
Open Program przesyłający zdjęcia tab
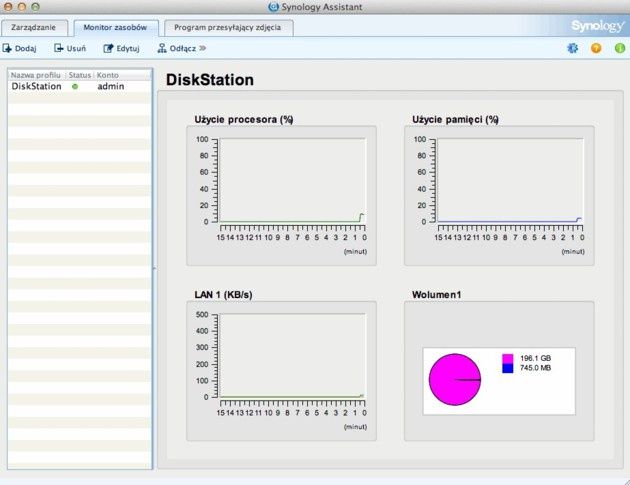tap(228, 28)
